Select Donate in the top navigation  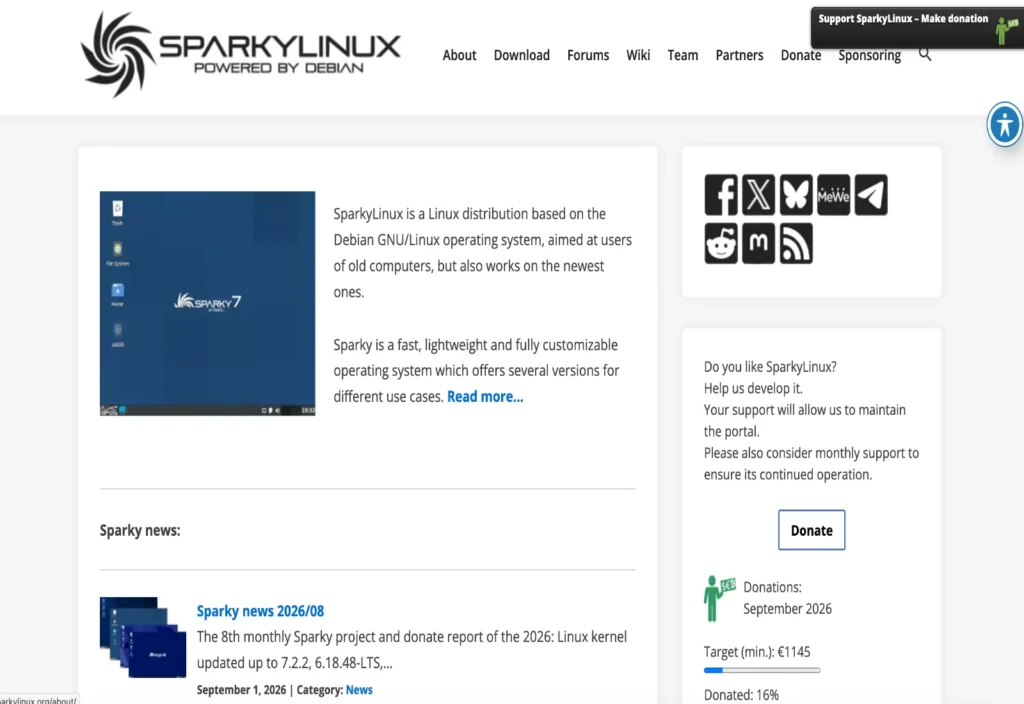(x=801, y=56)
